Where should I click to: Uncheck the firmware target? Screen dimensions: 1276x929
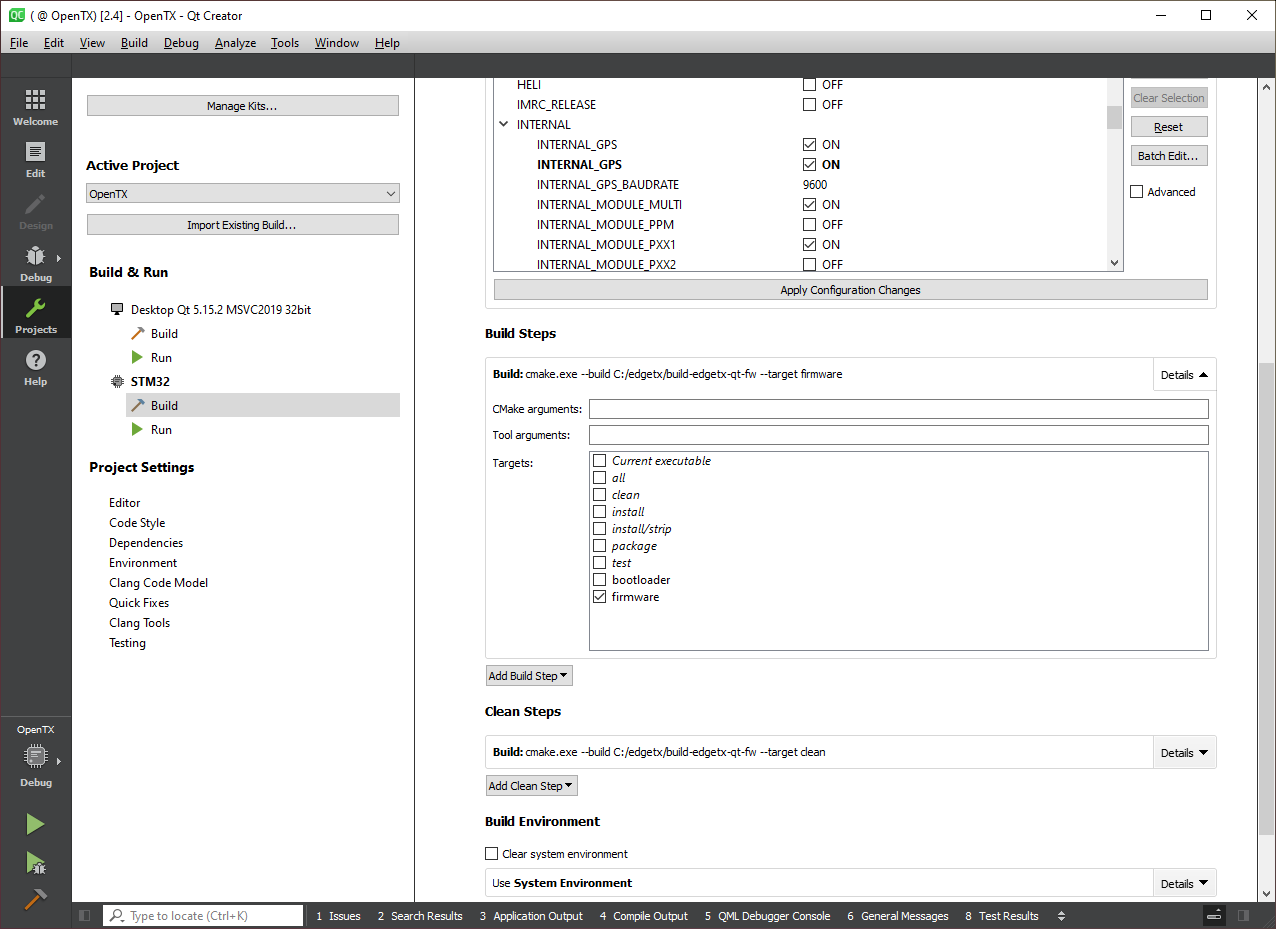coord(600,597)
